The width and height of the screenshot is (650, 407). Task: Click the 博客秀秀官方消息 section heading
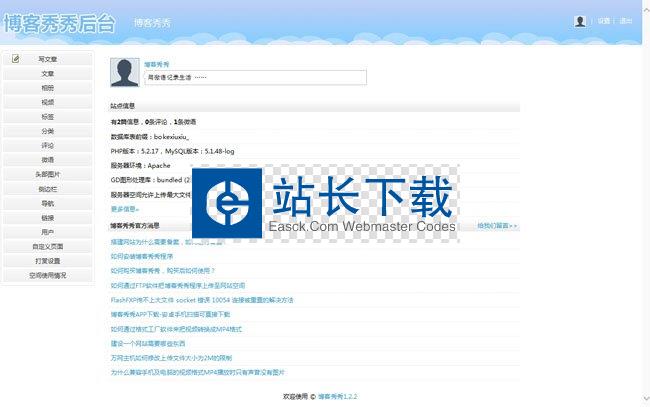135,226
